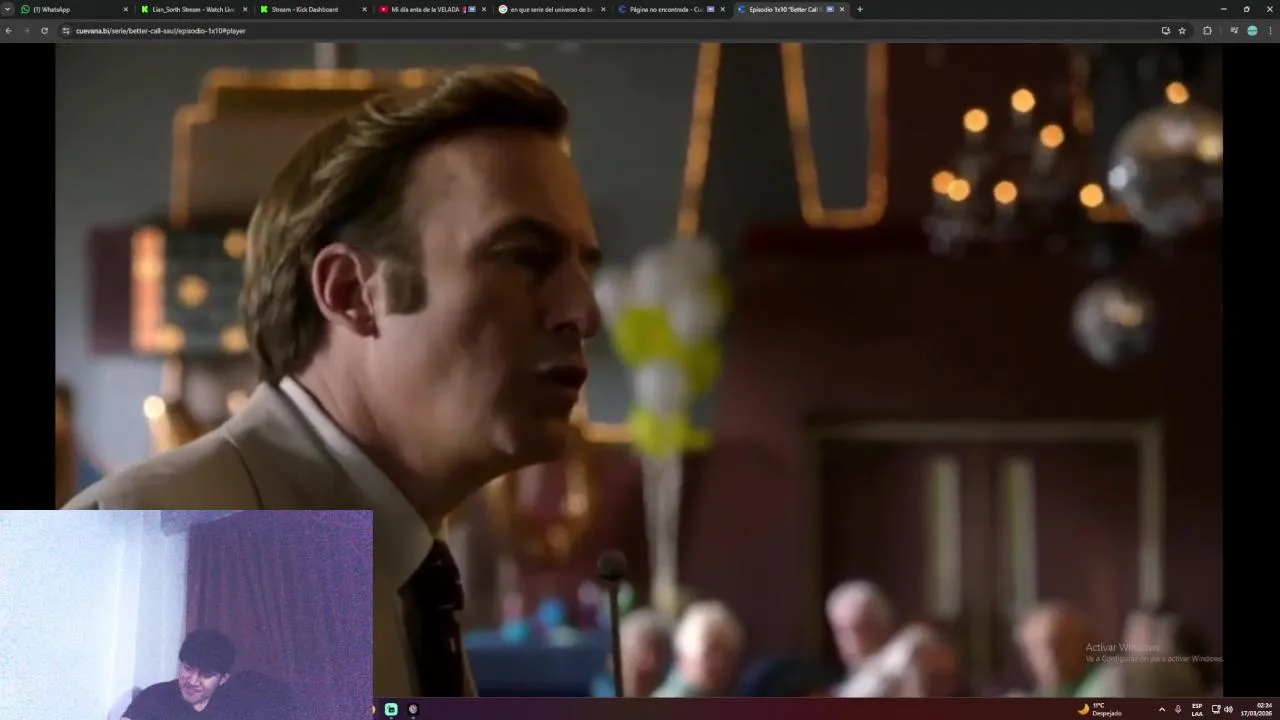Show hidden system tray icons
The height and width of the screenshot is (720, 1280).
(x=1161, y=709)
